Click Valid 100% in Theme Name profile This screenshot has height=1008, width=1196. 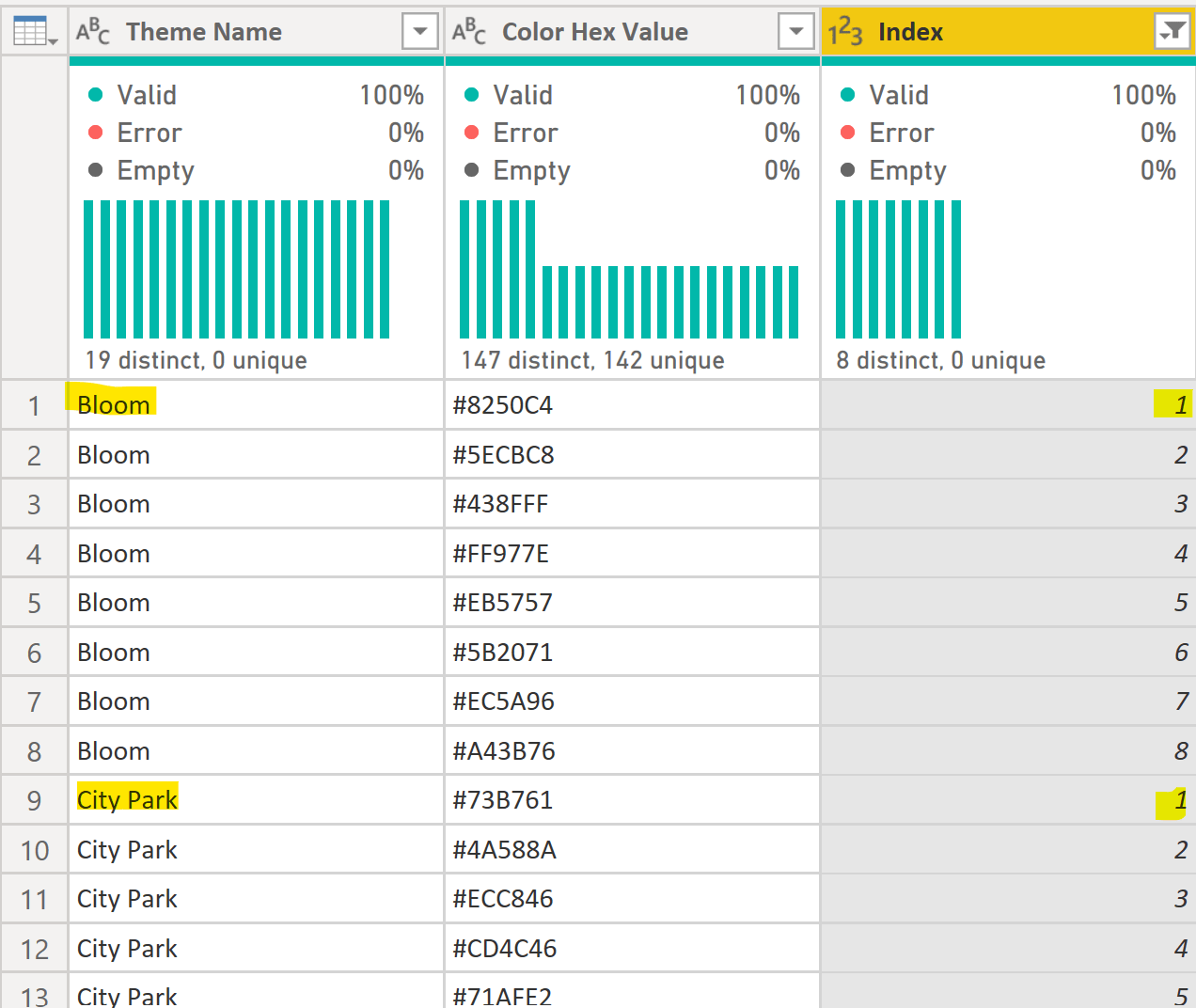click(x=256, y=95)
